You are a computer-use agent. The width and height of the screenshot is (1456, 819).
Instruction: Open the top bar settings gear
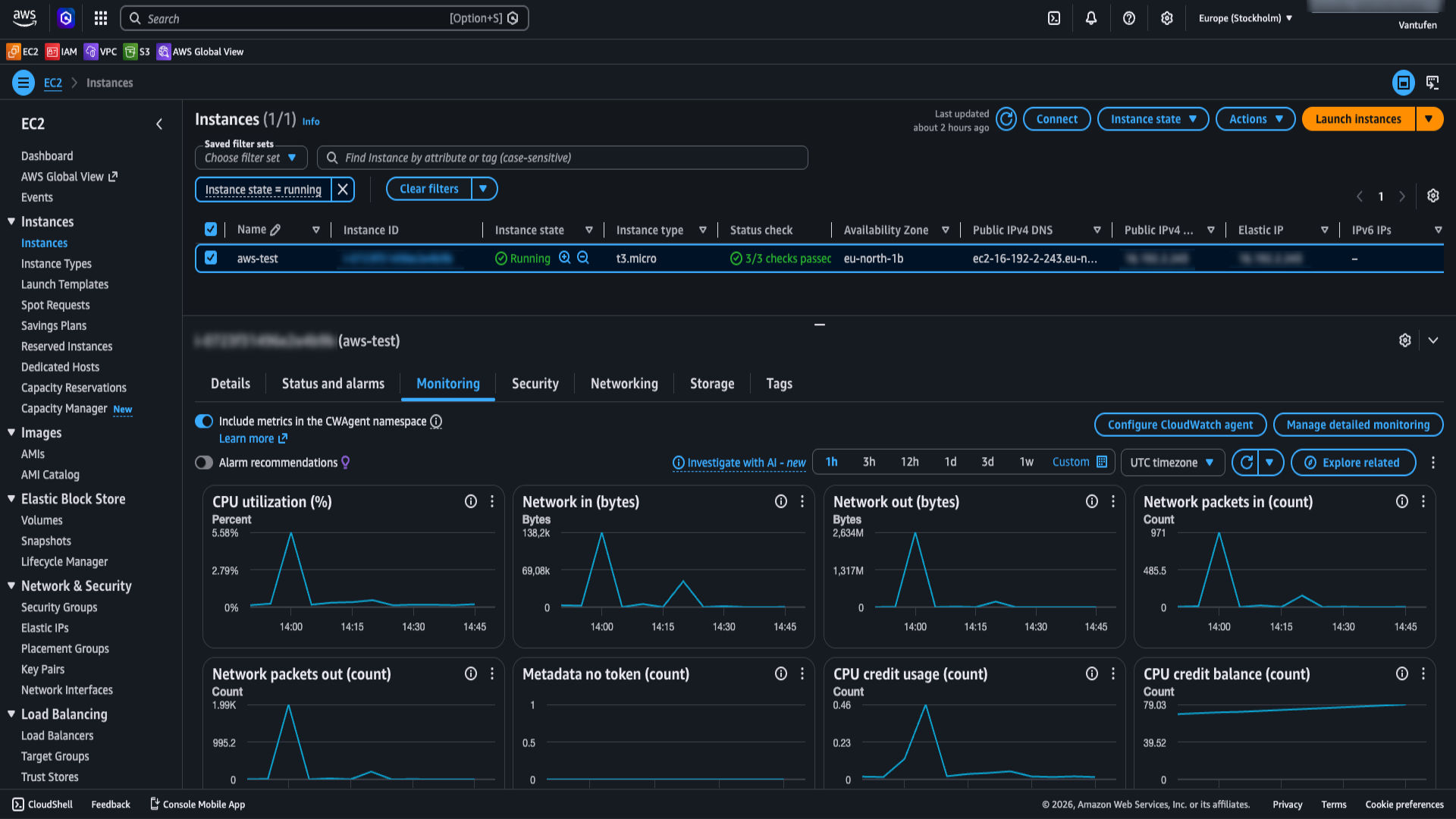coord(1167,18)
